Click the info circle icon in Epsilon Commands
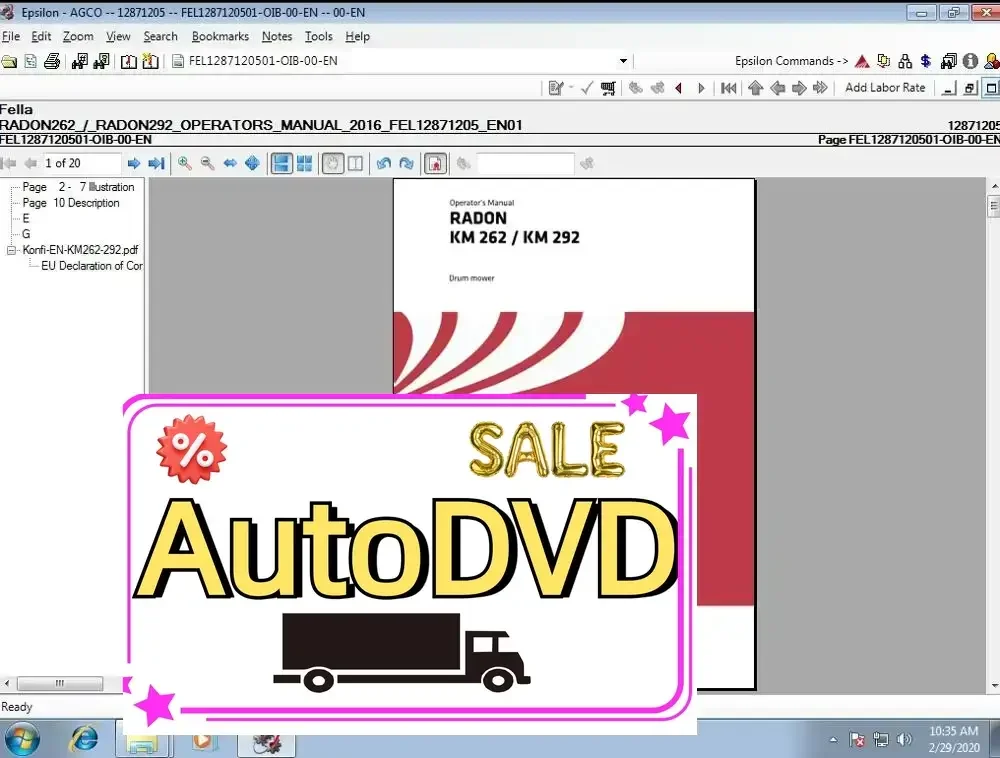This screenshot has height=758, width=1000. click(x=970, y=61)
